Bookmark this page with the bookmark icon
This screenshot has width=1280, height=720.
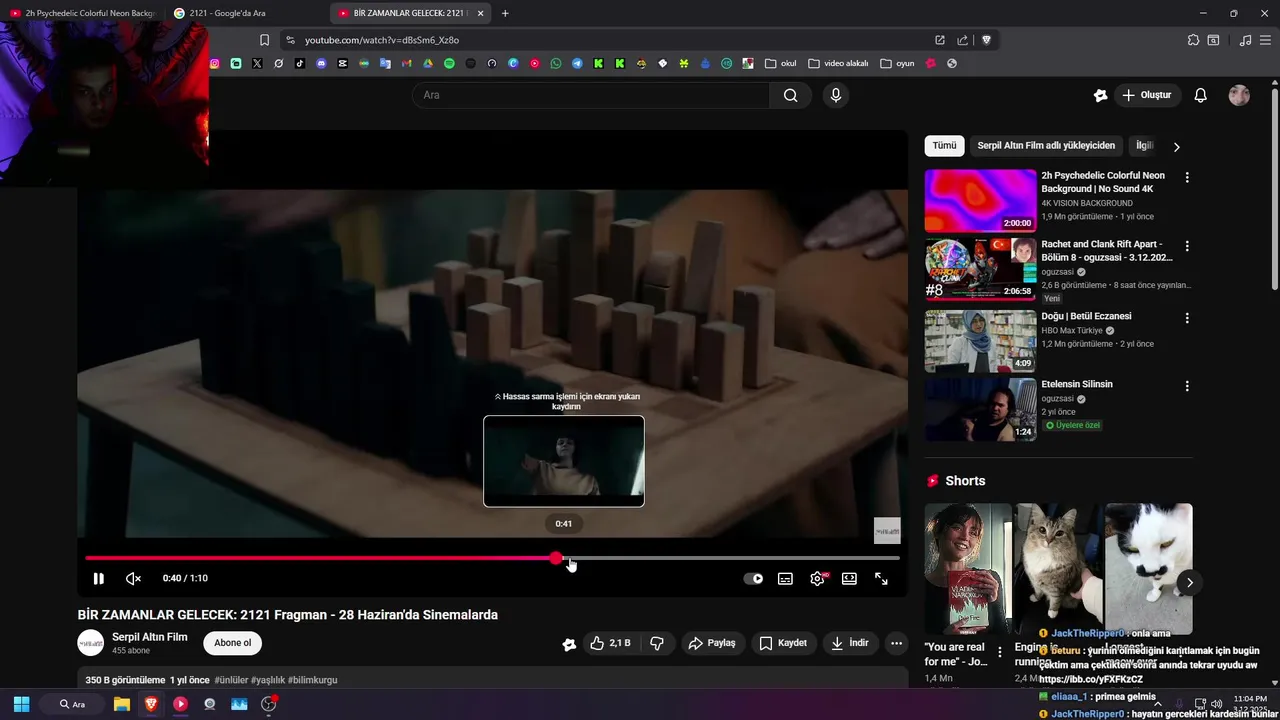click(x=264, y=40)
